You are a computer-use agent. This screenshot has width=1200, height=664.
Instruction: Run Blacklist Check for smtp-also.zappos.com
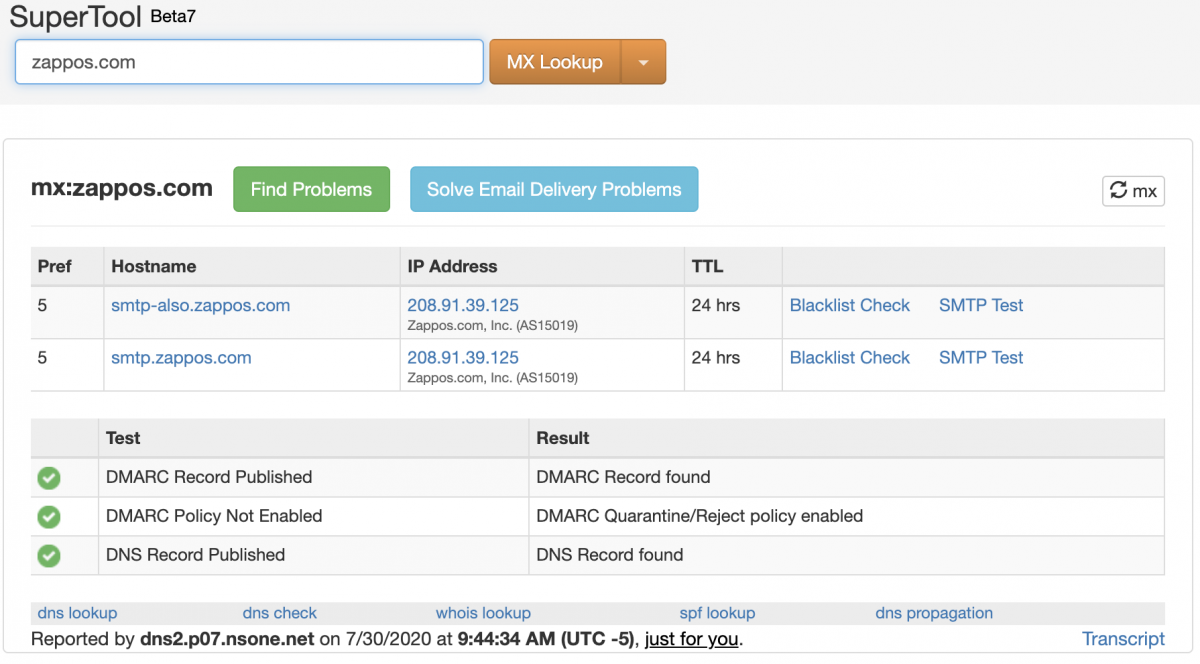[x=850, y=305]
